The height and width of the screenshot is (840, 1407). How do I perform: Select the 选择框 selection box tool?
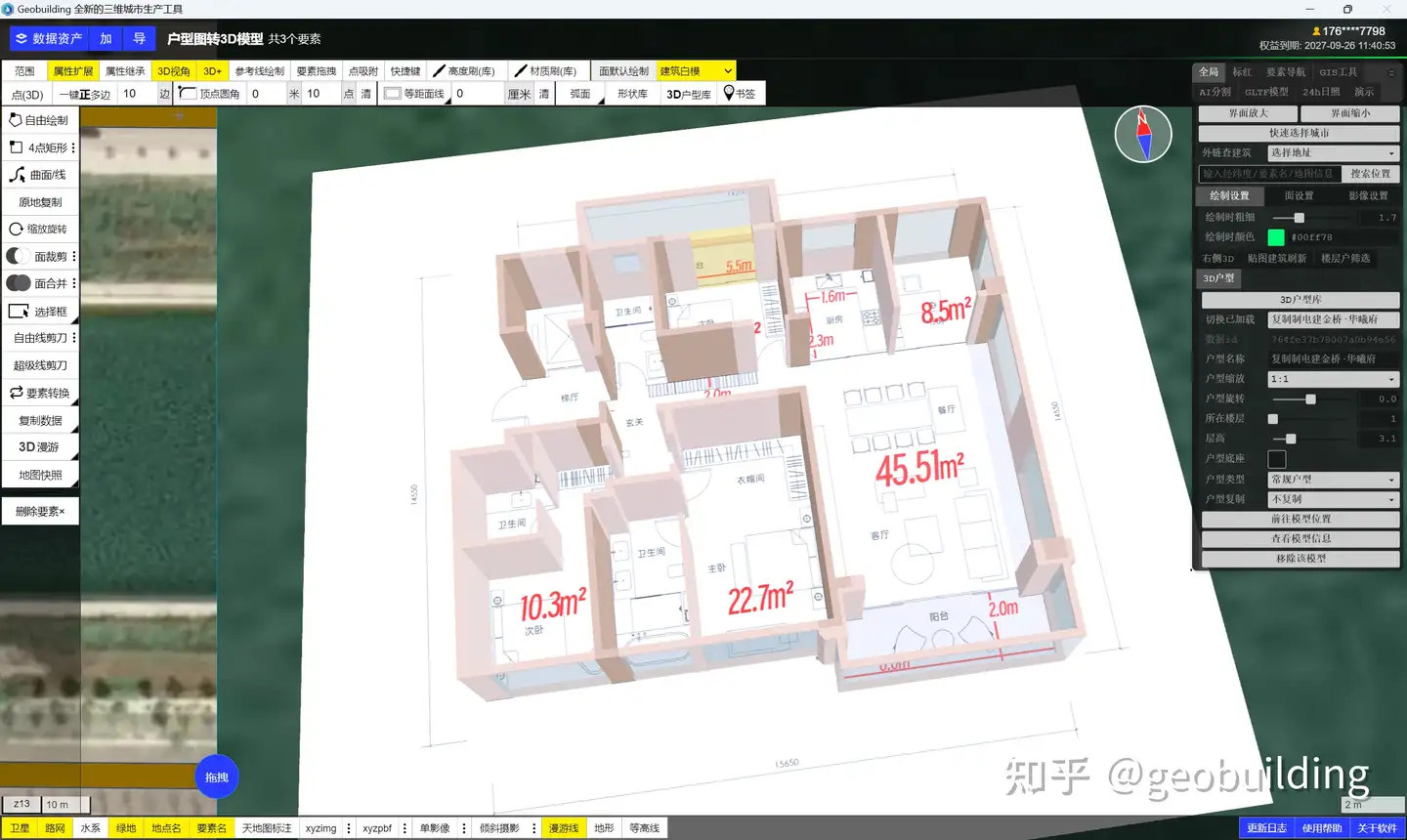39,312
